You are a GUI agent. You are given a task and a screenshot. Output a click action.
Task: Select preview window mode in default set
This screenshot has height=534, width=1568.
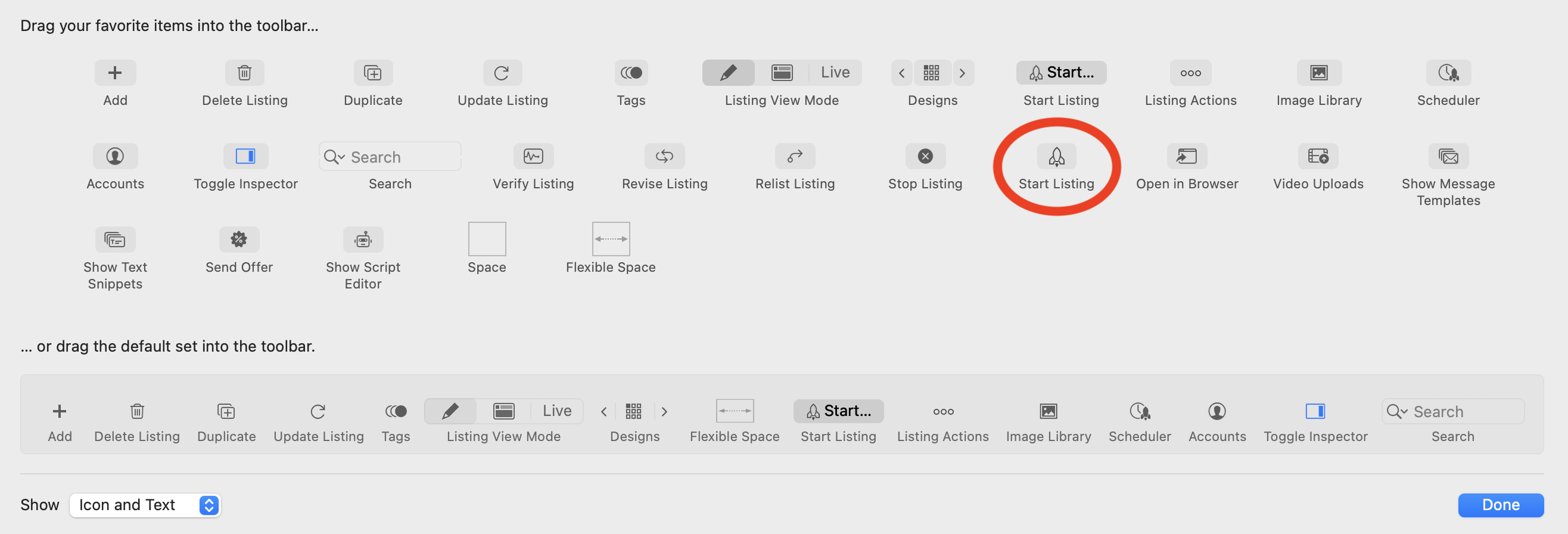(504, 412)
